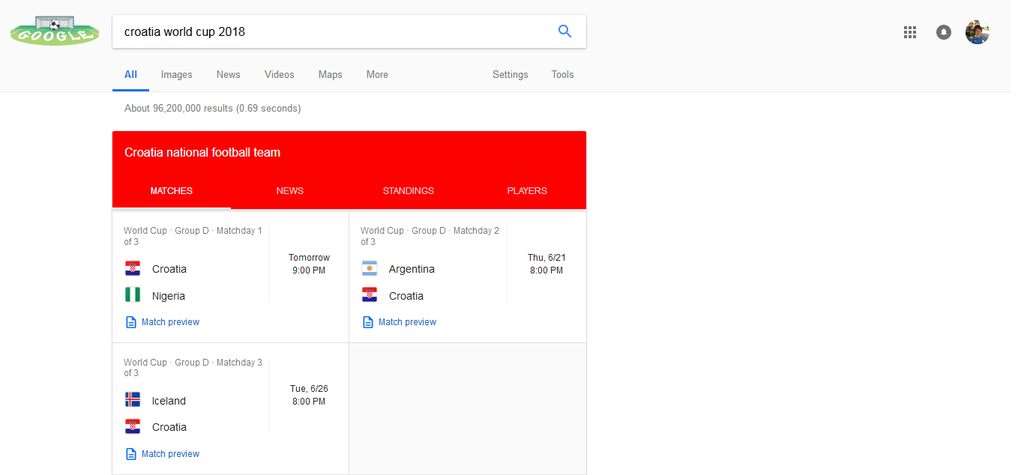Expand the More search categories menu
The width and height of the screenshot is (1024, 475).
pos(377,75)
